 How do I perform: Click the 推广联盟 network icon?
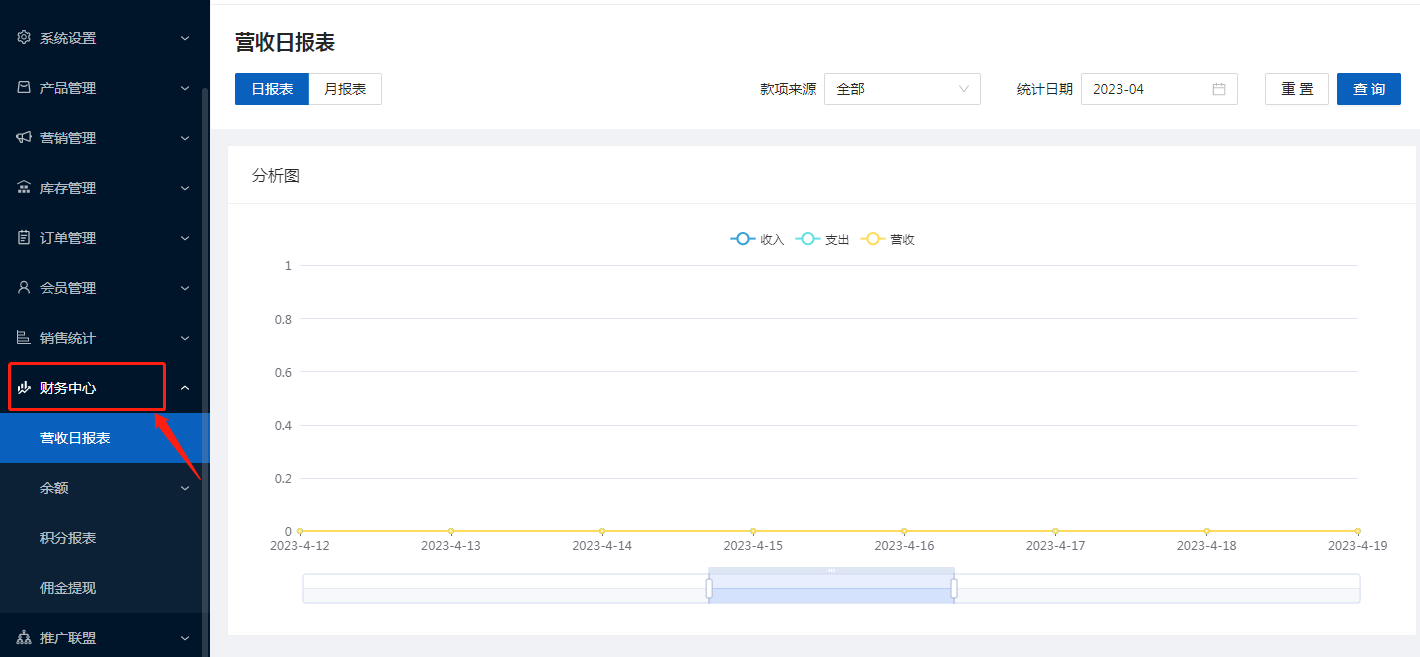24,638
